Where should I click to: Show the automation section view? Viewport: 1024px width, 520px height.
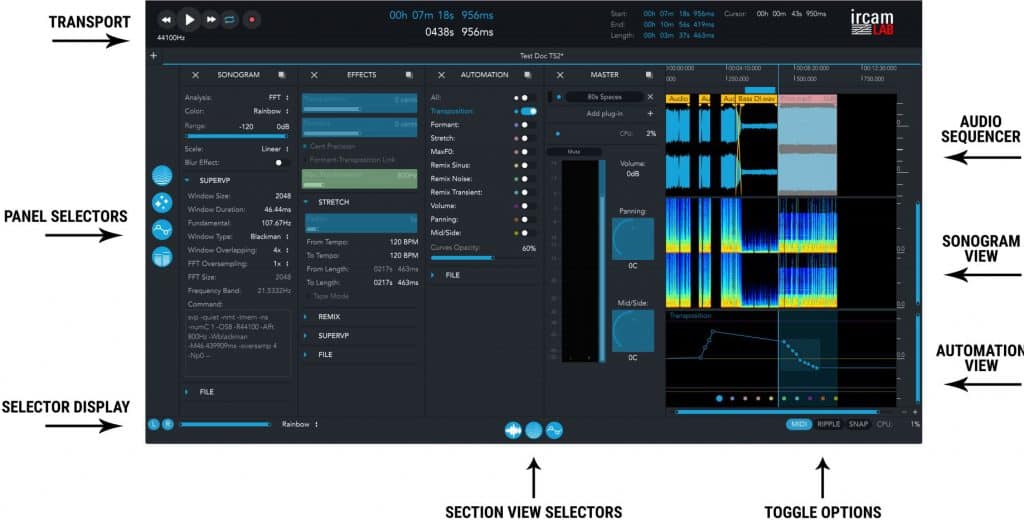[x=554, y=431]
